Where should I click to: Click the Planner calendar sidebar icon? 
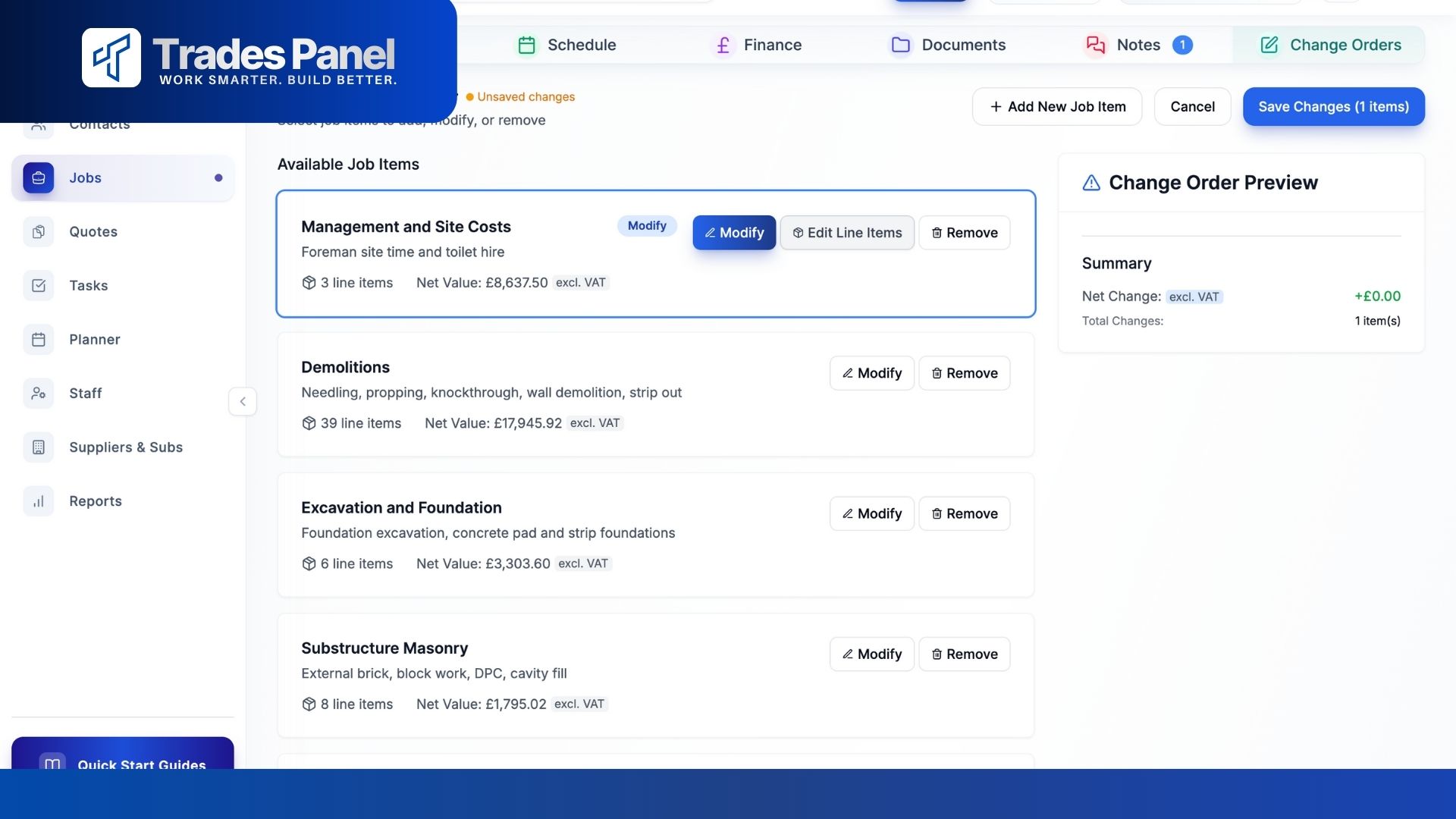pyautogui.click(x=39, y=339)
